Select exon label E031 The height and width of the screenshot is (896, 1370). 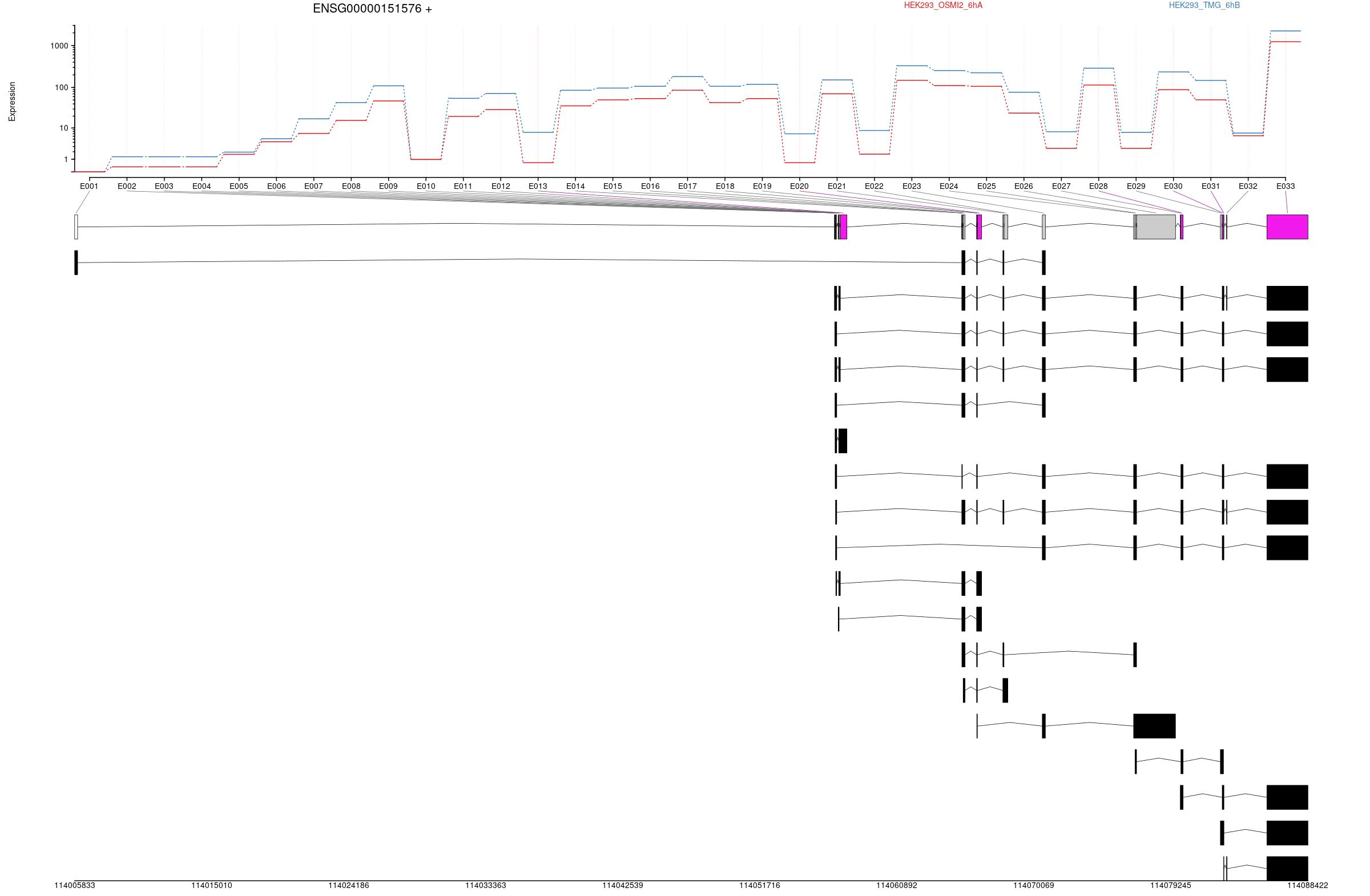(1211, 186)
